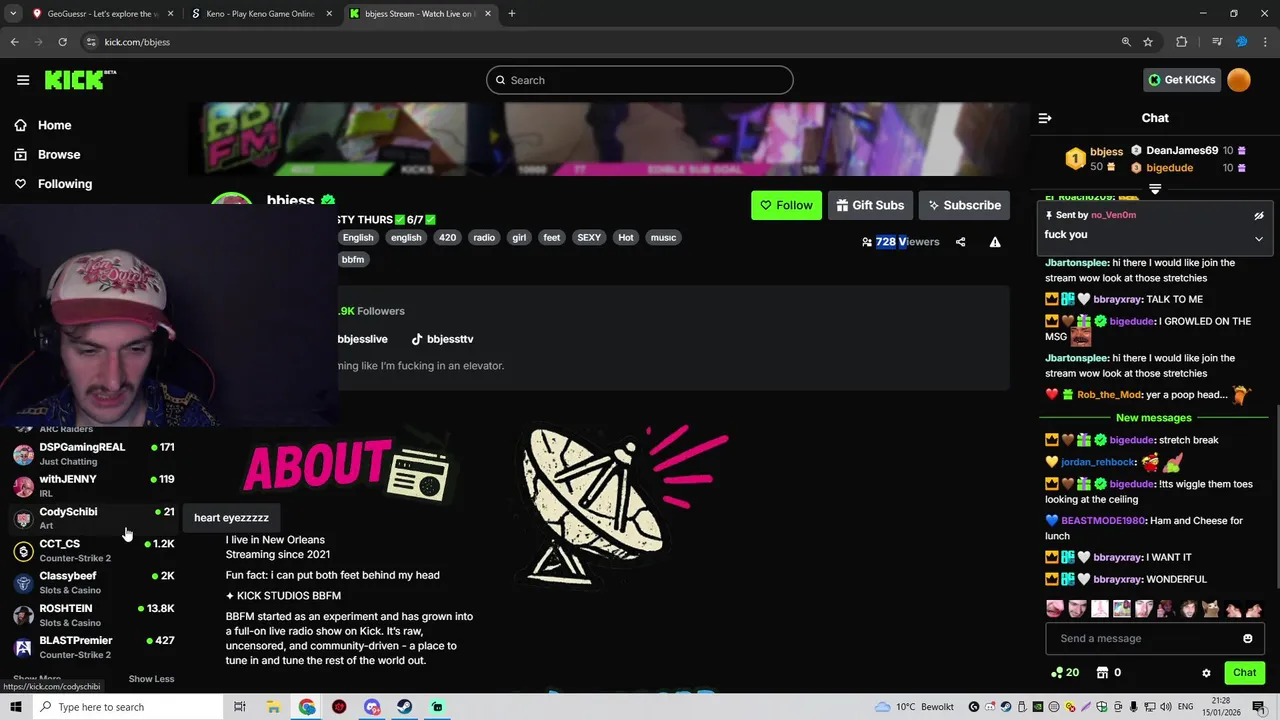Screen dimensions: 1280x720
Task: Reload the page
Action: [62, 42]
